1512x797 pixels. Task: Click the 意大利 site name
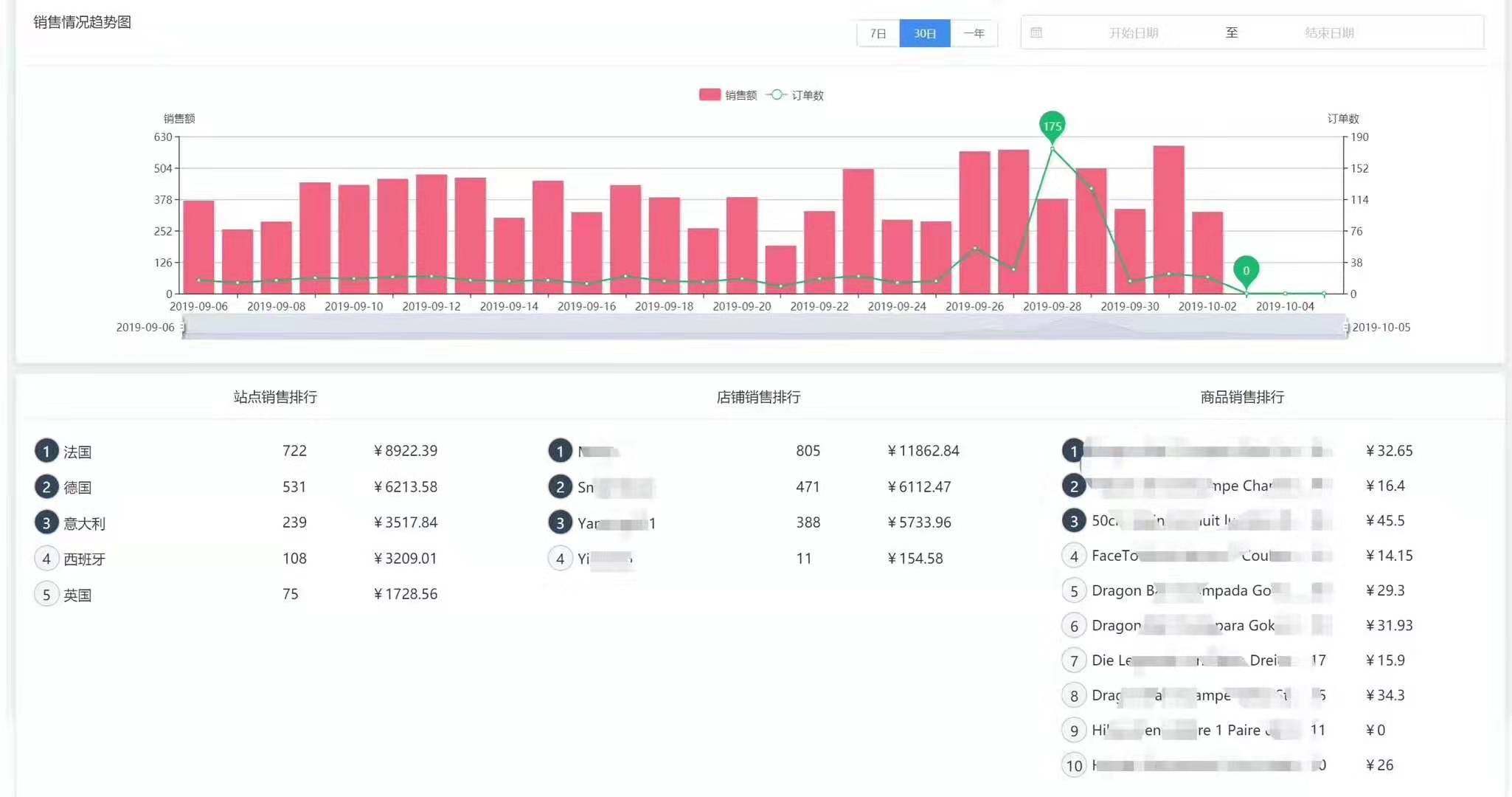tap(84, 523)
